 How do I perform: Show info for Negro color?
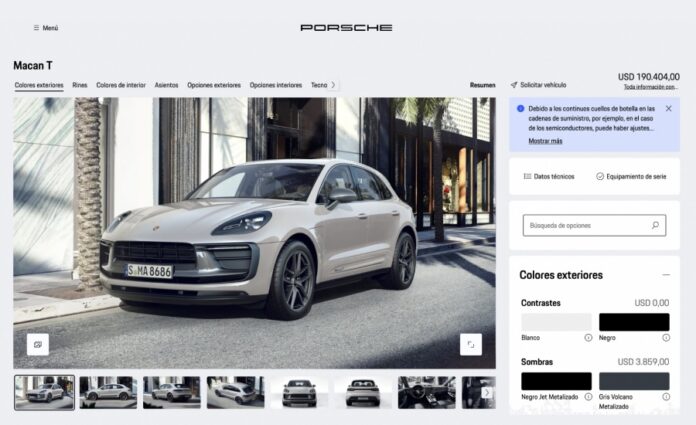point(666,338)
